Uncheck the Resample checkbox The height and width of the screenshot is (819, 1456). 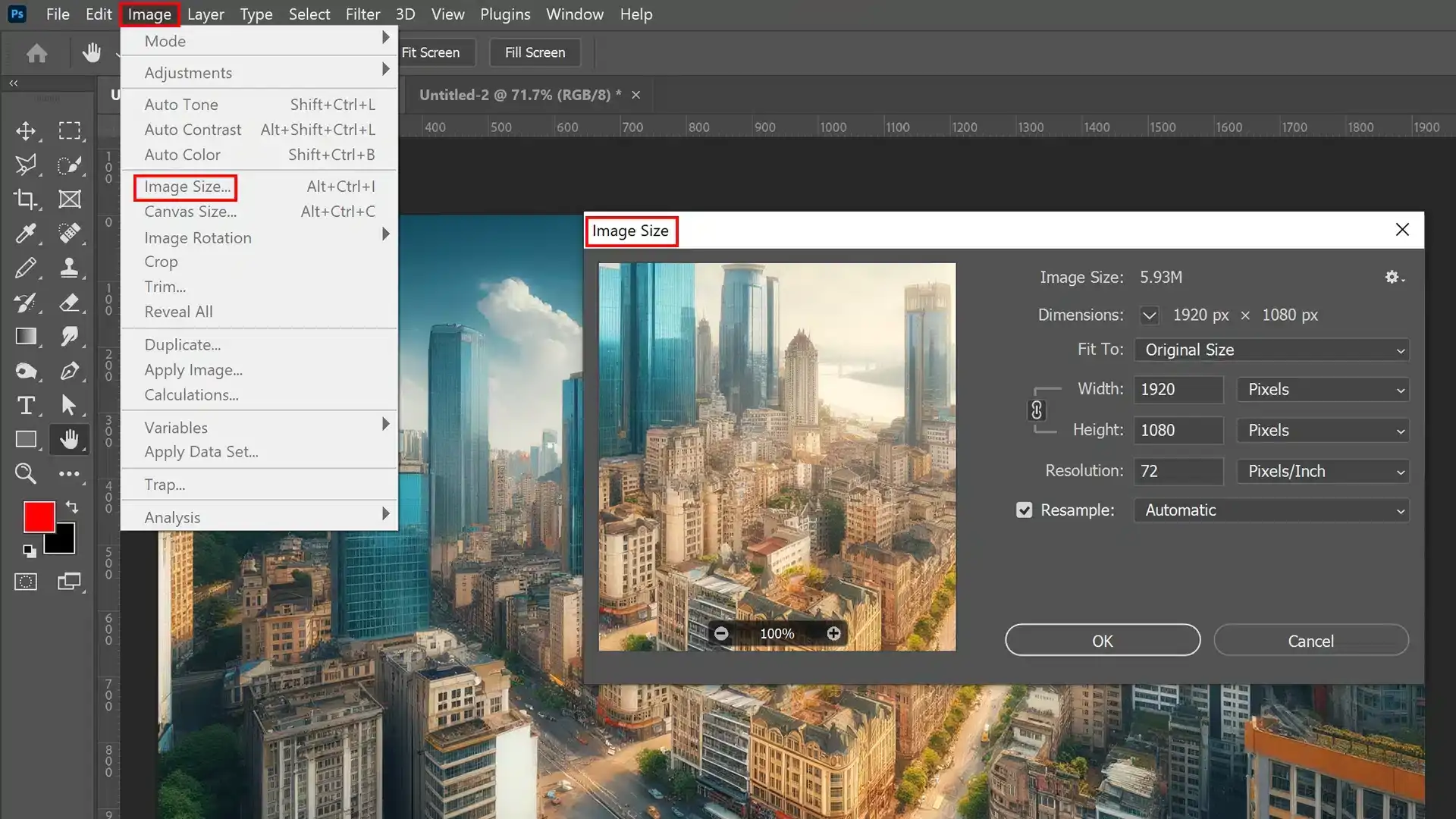(x=1025, y=510)
